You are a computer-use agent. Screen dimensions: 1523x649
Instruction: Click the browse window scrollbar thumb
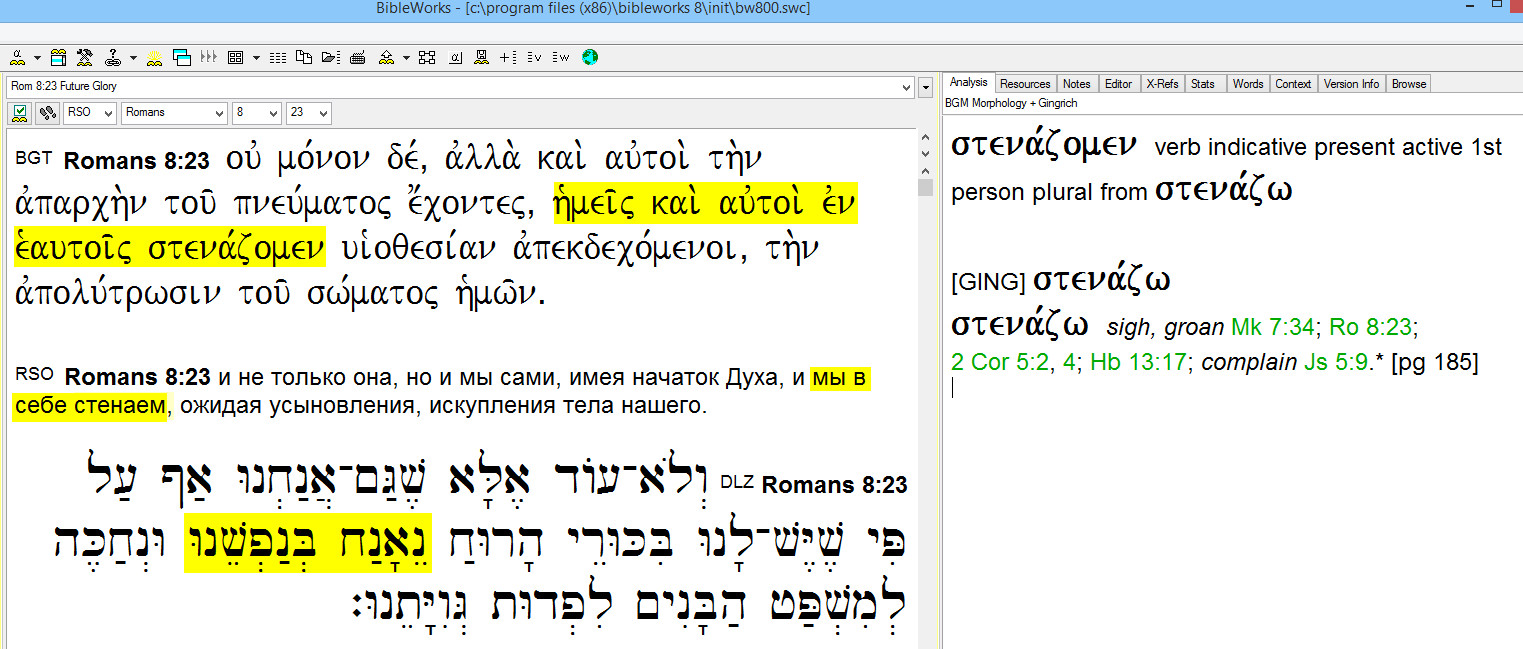[926, 187]
